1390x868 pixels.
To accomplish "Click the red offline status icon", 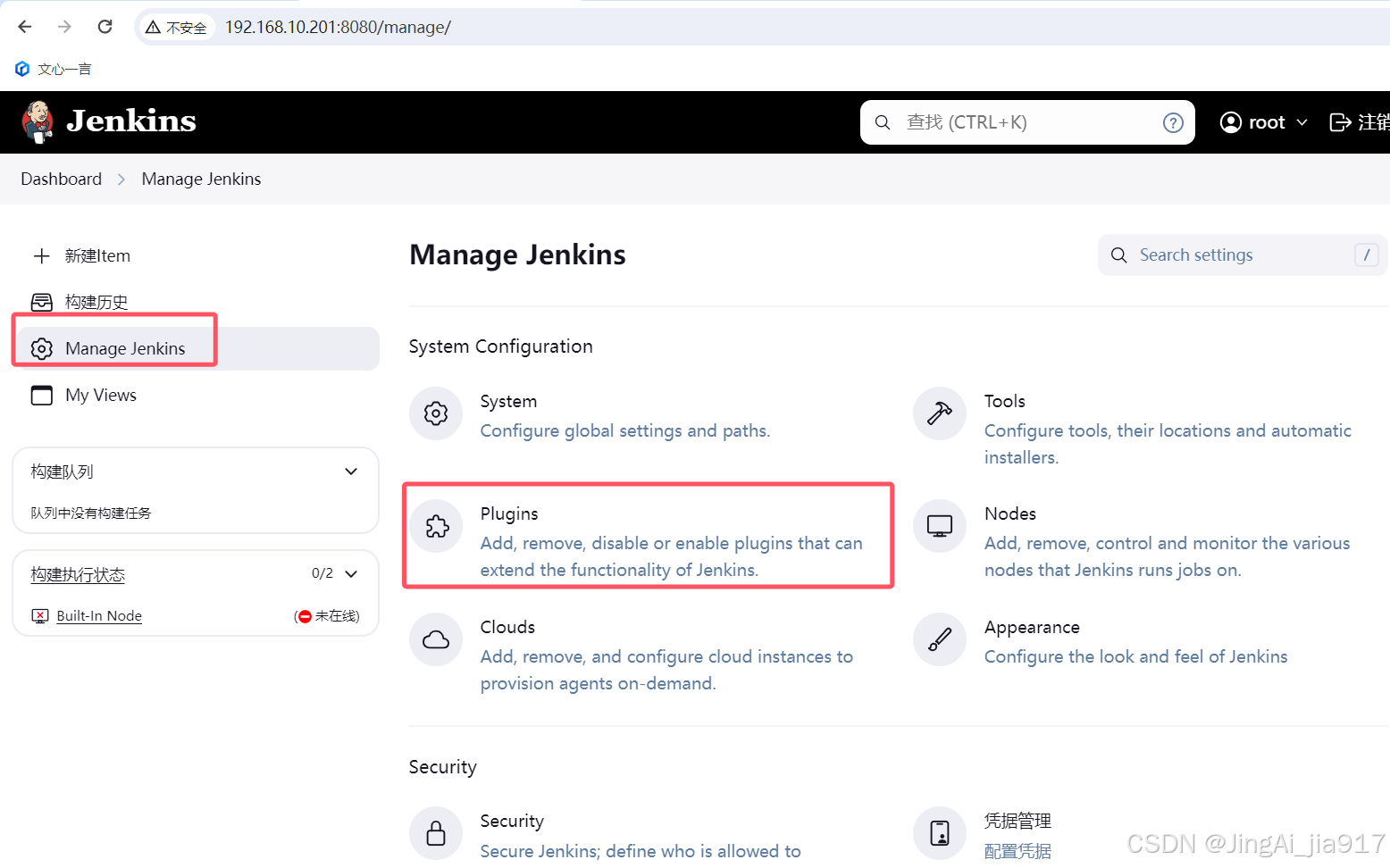I will click(305, 616).
